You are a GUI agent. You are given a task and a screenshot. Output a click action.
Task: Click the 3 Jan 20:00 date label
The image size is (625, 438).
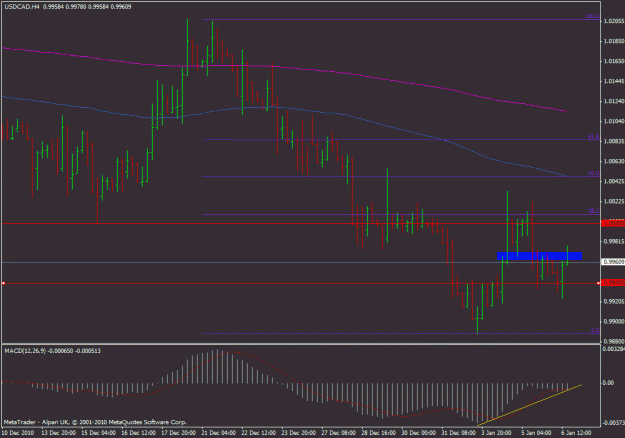click(497, 432)
